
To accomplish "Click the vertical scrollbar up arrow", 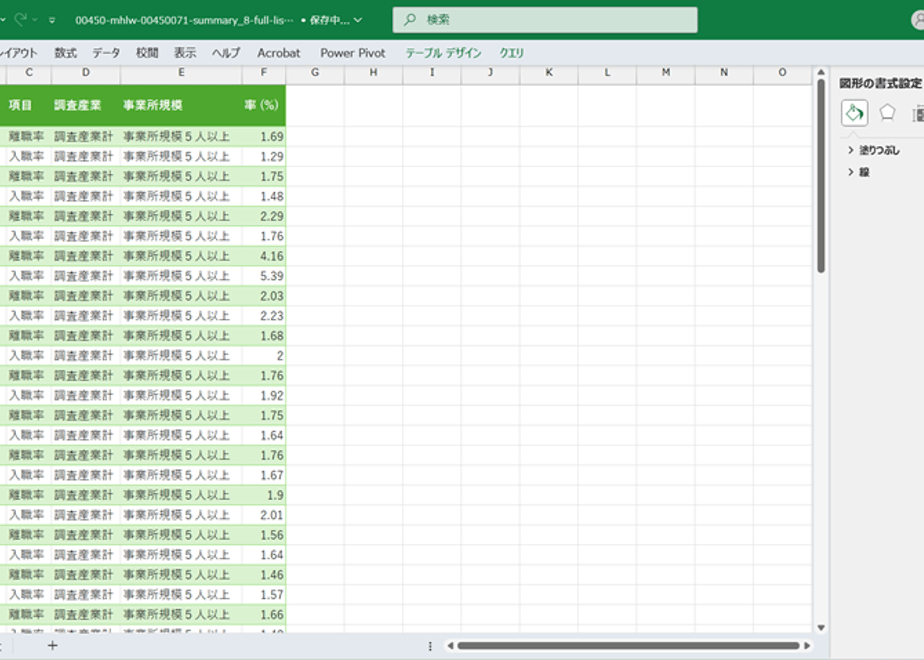I will click(821, 72).
